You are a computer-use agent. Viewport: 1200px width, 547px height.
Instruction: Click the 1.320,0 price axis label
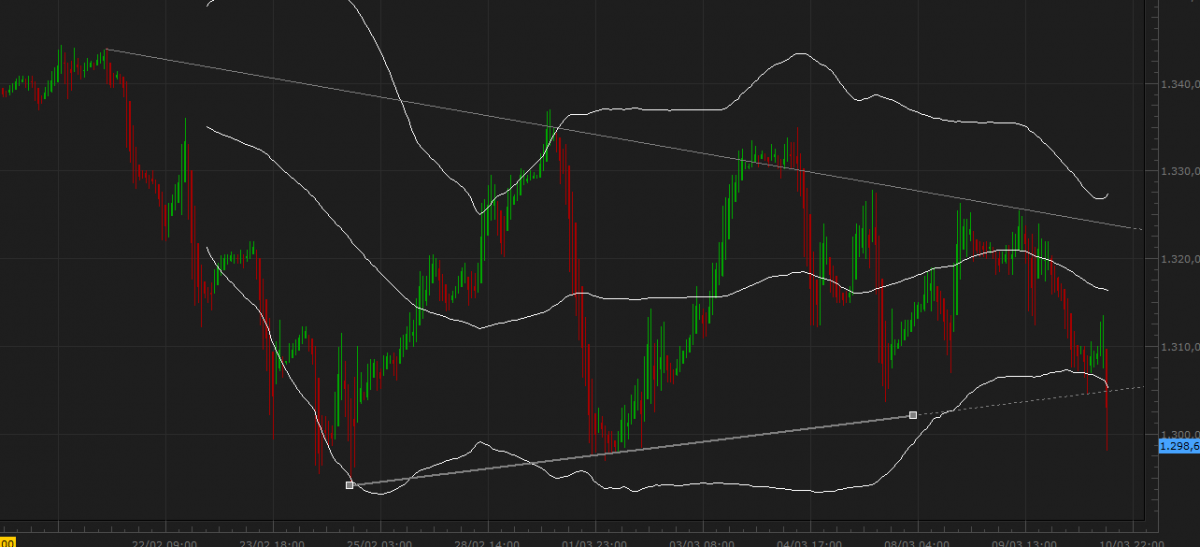tap(1181, 259)
